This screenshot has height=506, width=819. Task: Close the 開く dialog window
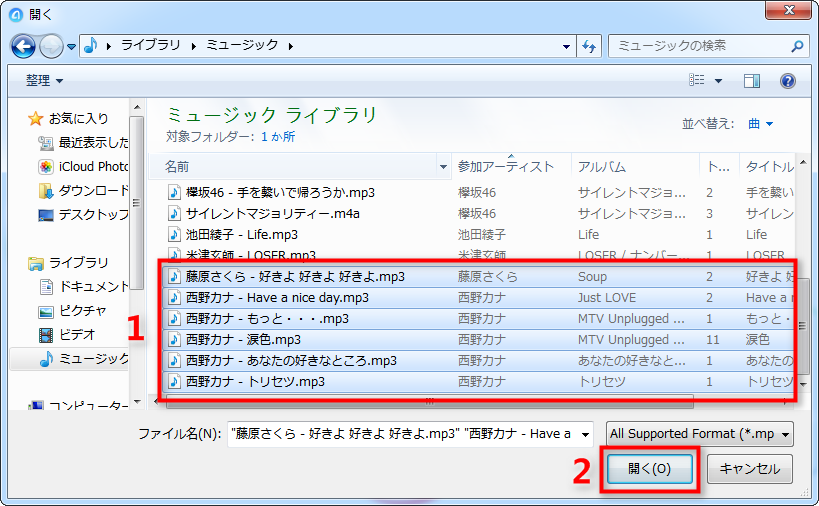(788, 10)
